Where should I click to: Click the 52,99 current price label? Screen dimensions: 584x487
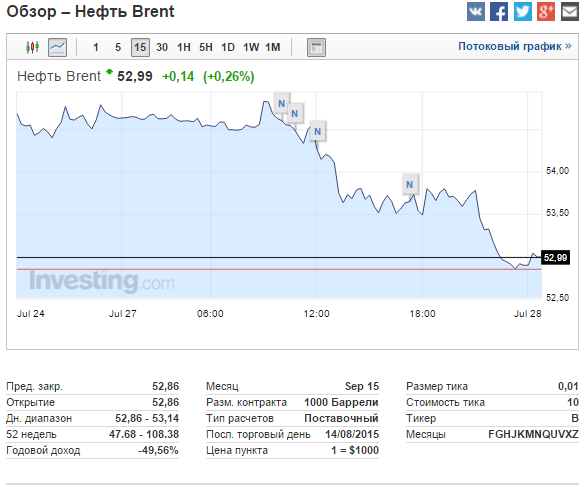click(x=555, y=258)
